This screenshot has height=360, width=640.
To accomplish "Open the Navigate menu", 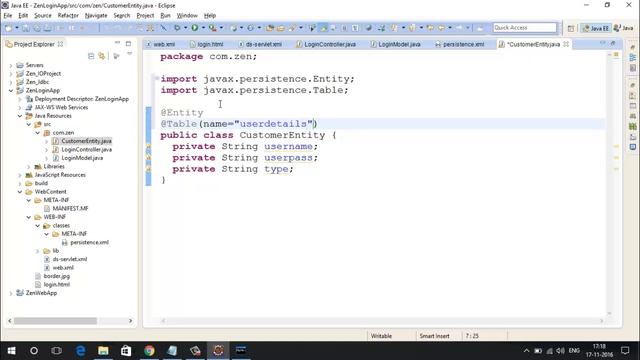I will 96,16.
